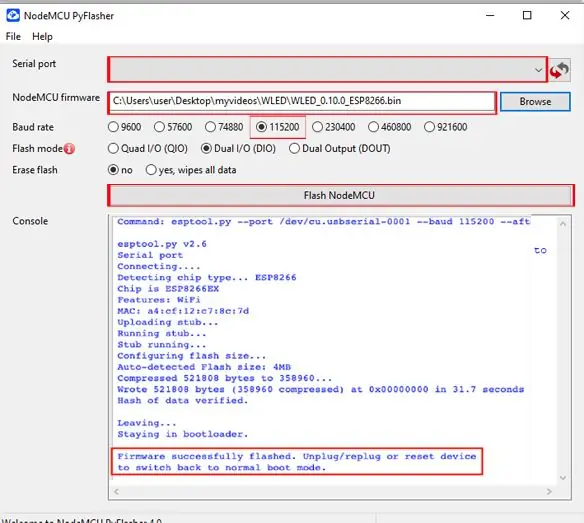
Task: Choose Dual I/O (DIO) flash mode
Action: 238,149
